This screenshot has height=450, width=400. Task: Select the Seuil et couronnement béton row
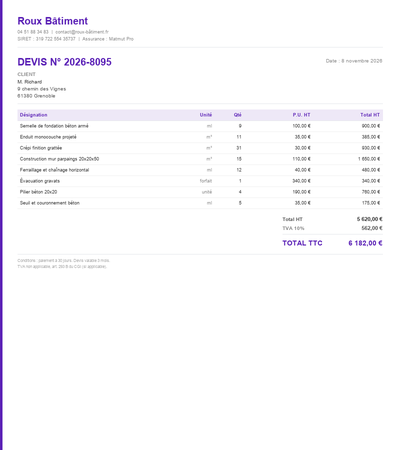200,203
